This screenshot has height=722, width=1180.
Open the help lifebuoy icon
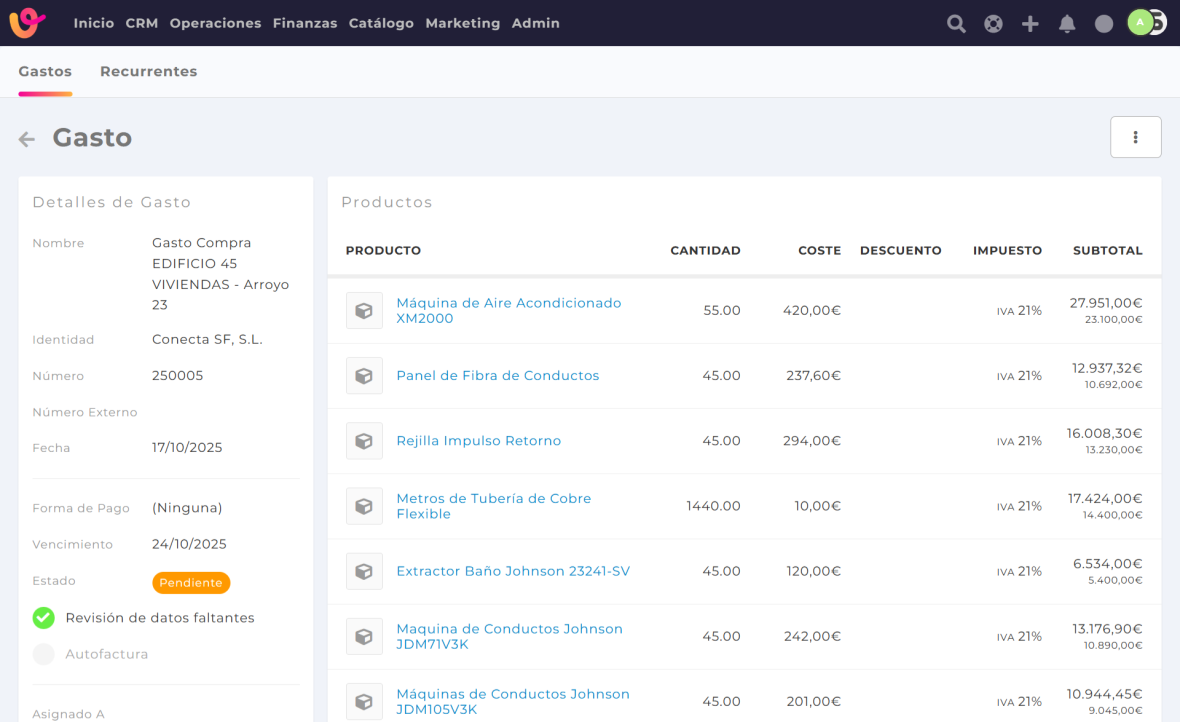[993, 23]
